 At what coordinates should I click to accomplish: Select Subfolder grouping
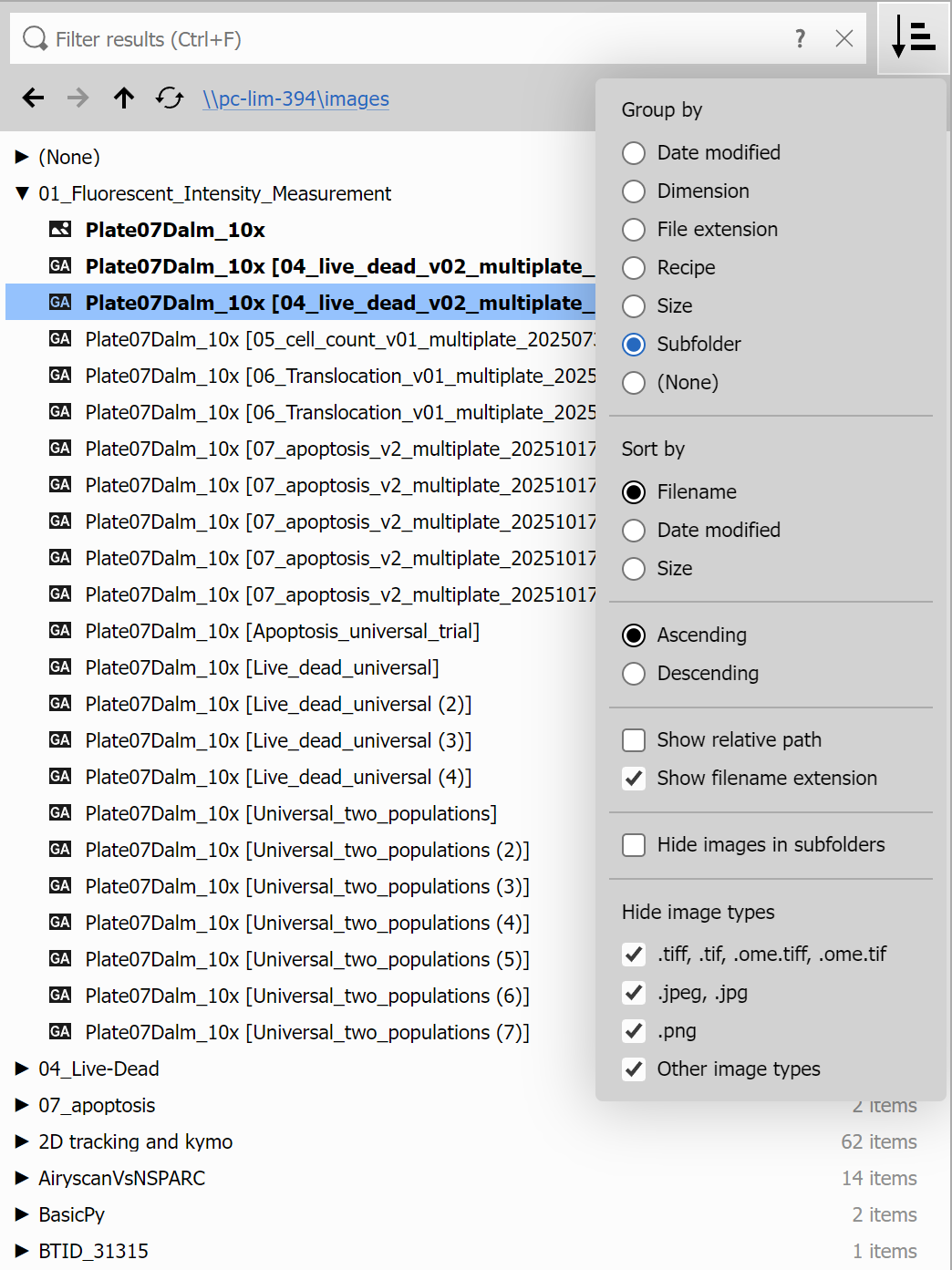681,344
